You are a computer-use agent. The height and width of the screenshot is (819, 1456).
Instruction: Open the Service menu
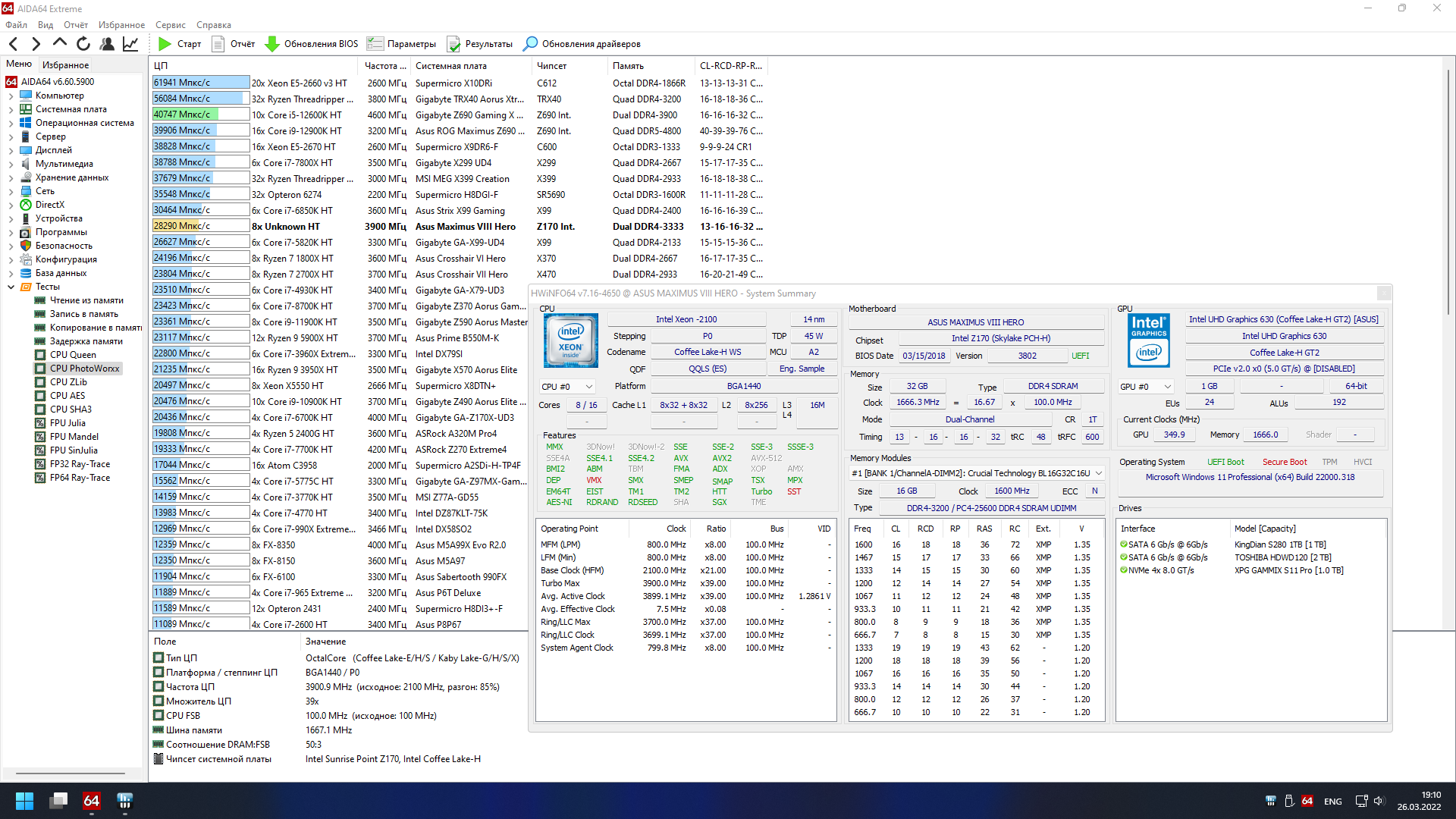coord(170,25)
